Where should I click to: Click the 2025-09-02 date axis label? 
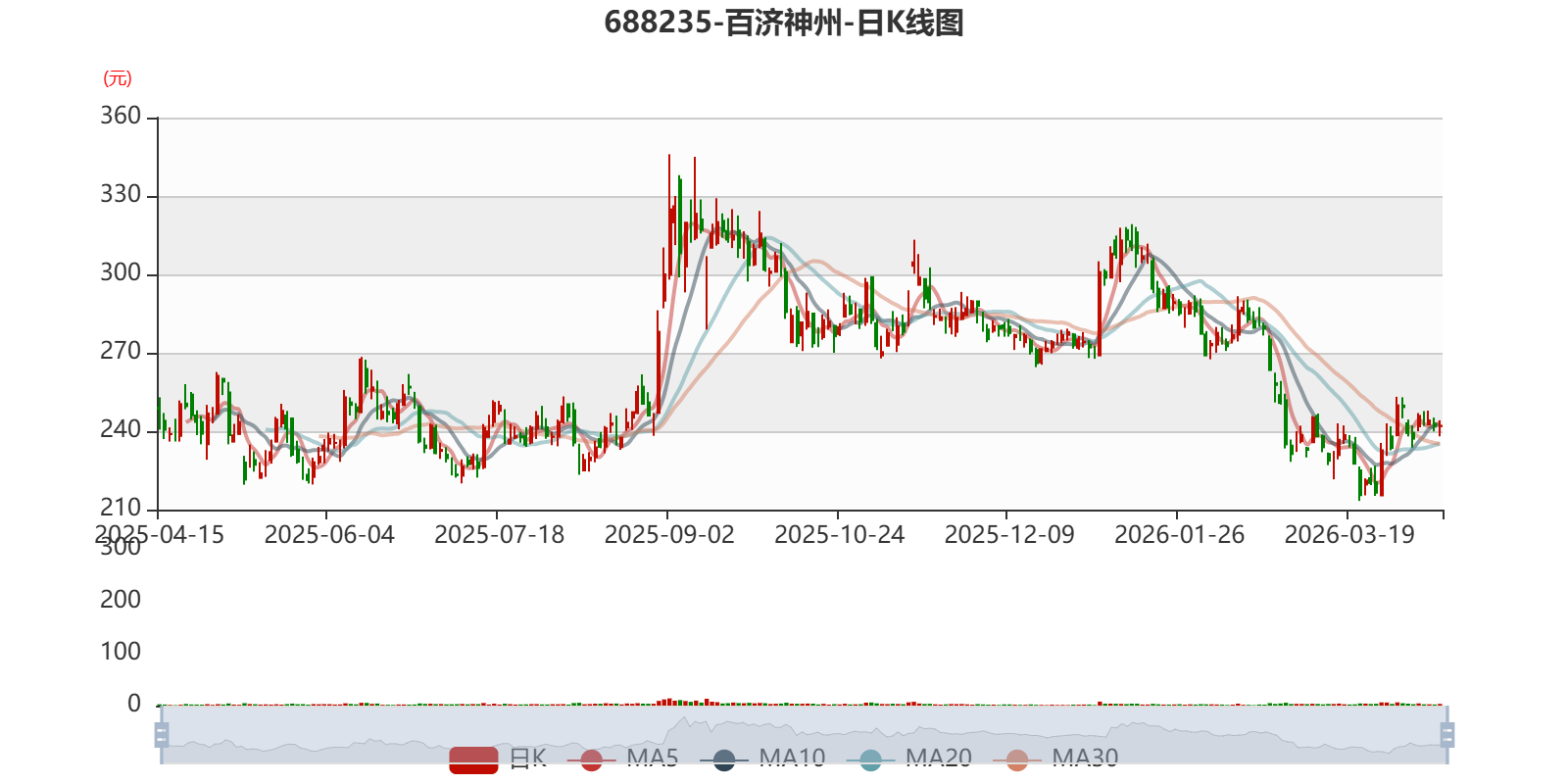[669, 535]
